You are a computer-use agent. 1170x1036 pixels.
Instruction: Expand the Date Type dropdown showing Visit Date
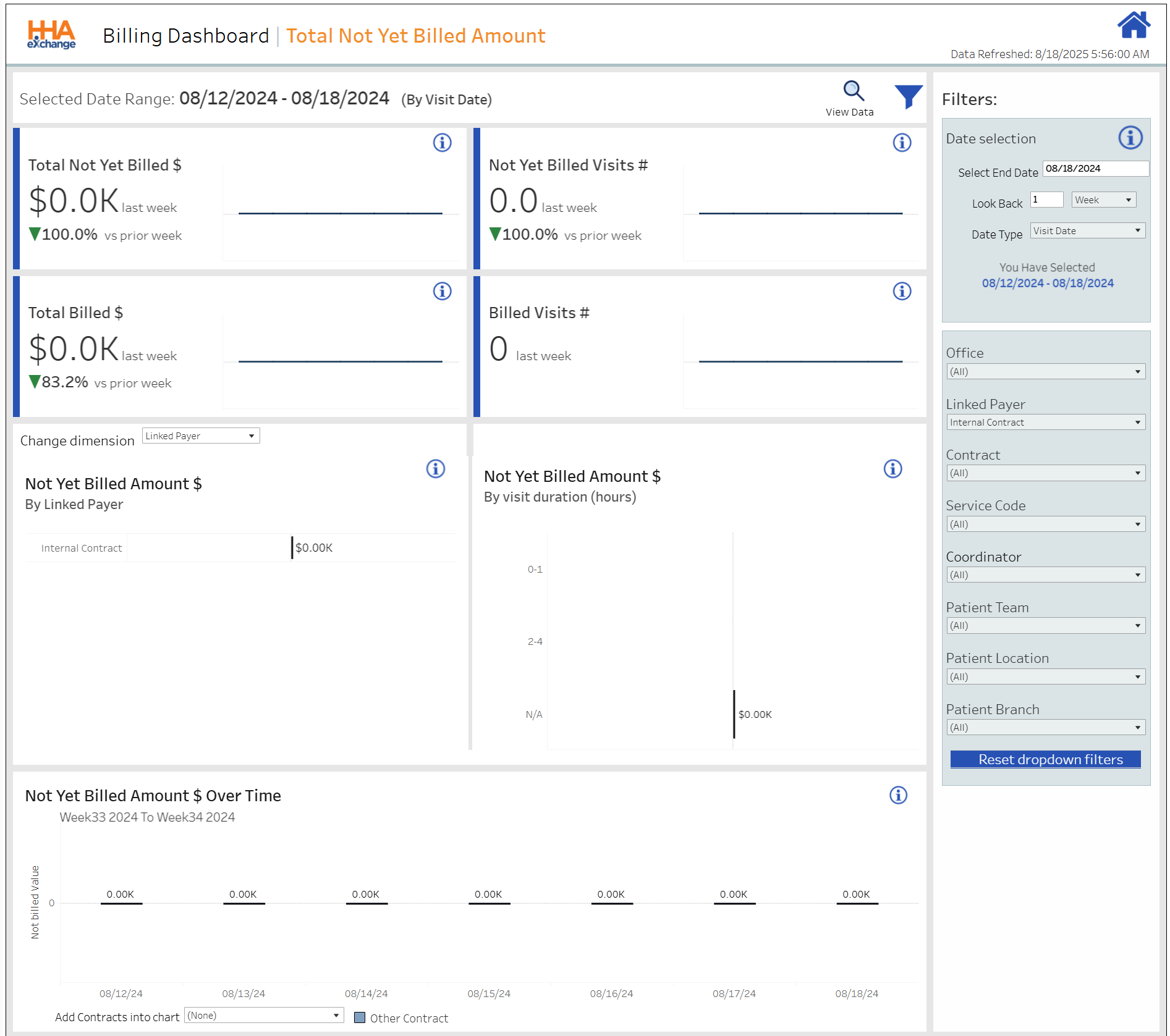tap(1087, 230)
